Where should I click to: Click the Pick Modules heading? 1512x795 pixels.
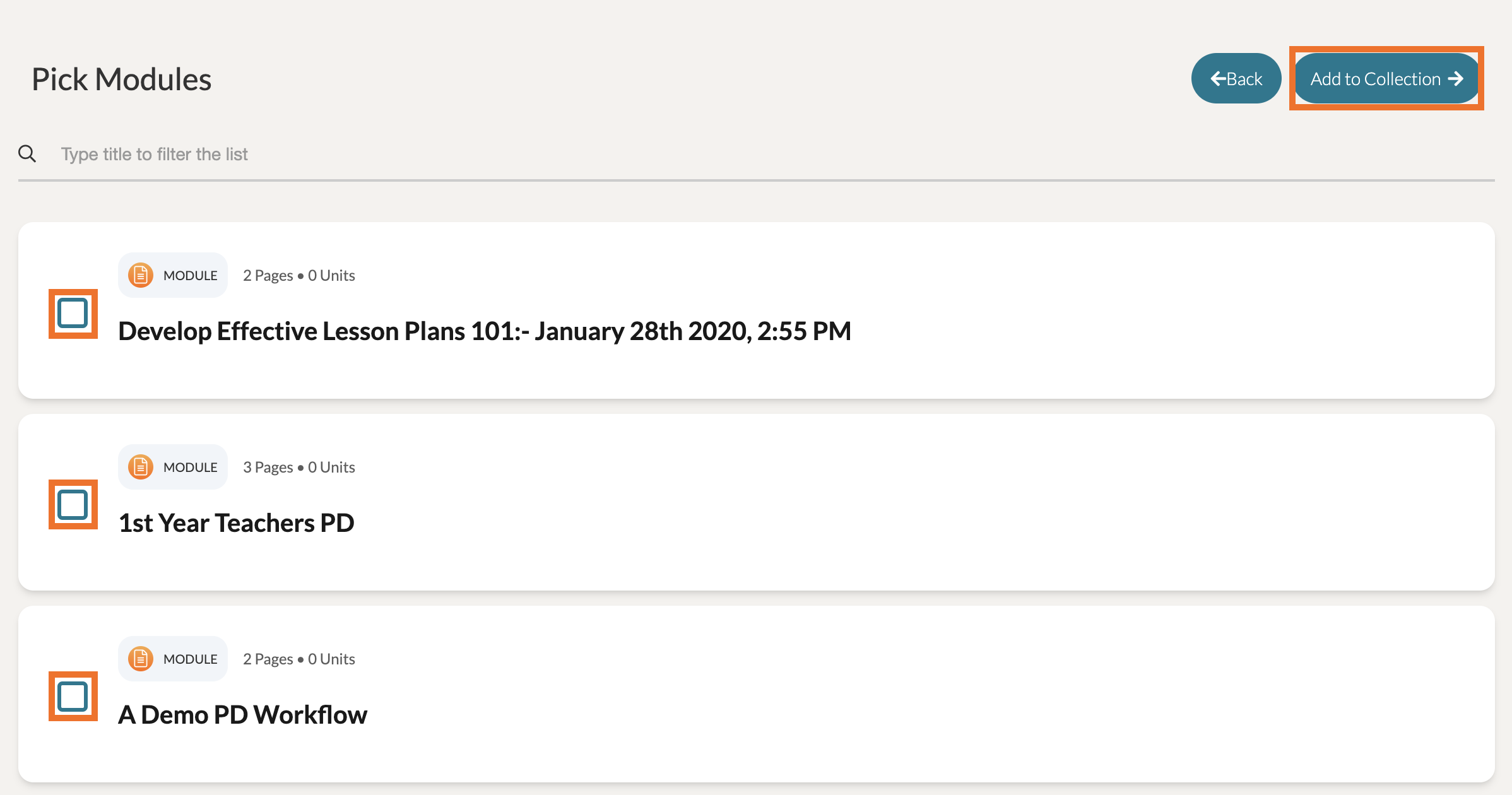click(x=122, y=79)
